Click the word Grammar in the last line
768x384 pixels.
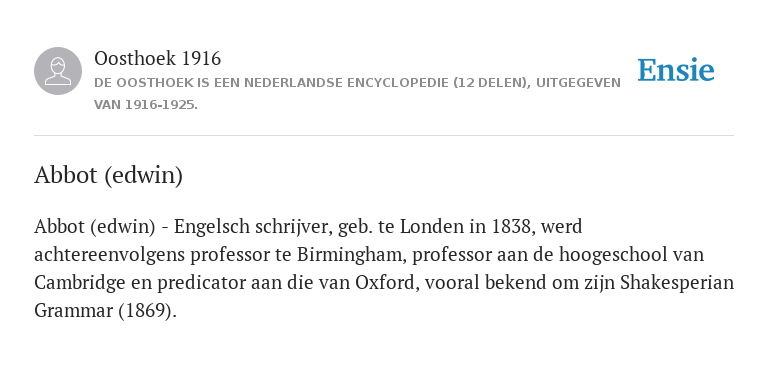click(x=73, y=311)
